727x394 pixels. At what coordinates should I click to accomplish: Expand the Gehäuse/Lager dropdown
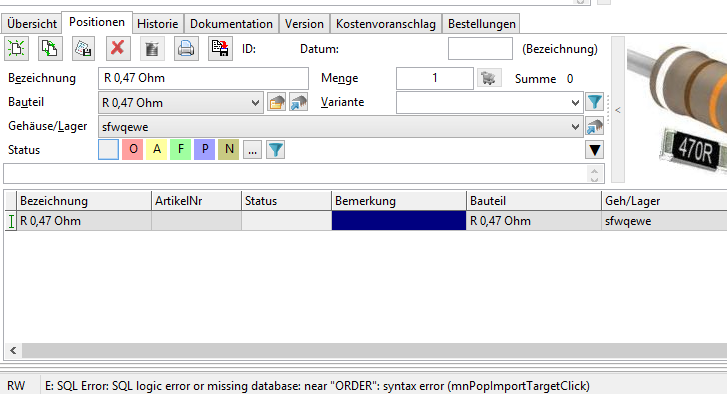pyautogui.click(x=575, y=127)
